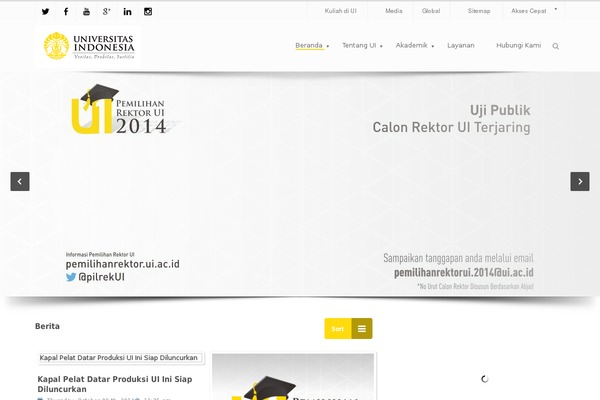This screenshot has height=400, width=600.
Task: Open the LinkedIn social icon
Action: tap(127, 12)
